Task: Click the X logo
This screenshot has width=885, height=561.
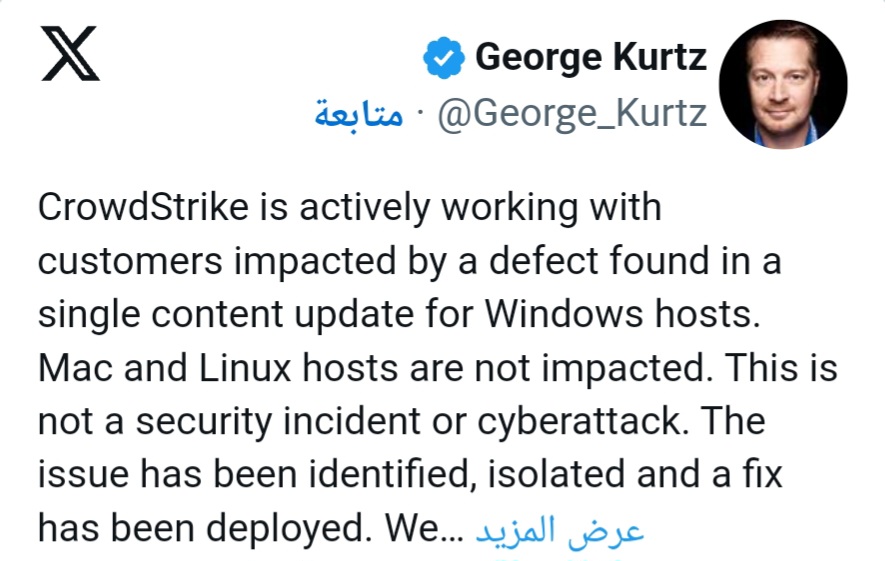Action: [x=71, y=53]
